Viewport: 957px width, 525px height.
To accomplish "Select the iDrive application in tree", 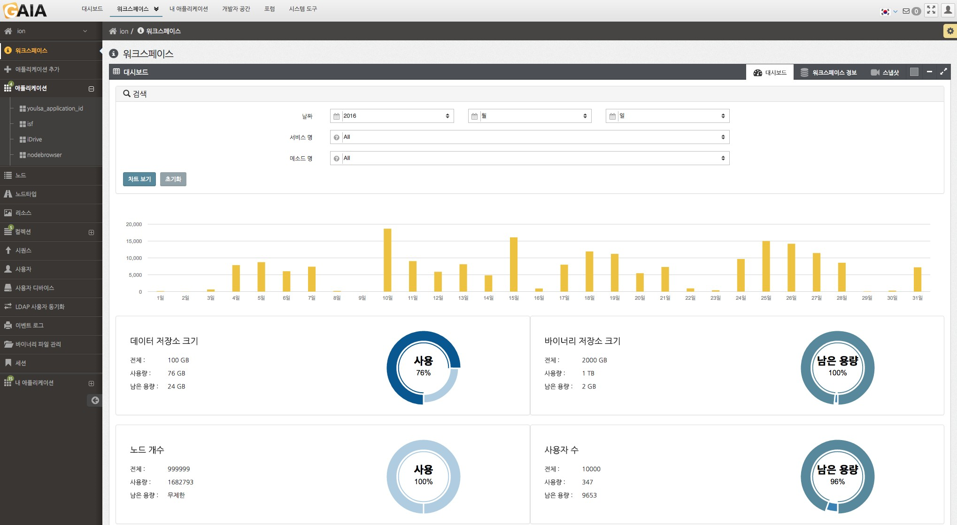I will (x=34, y=140).
